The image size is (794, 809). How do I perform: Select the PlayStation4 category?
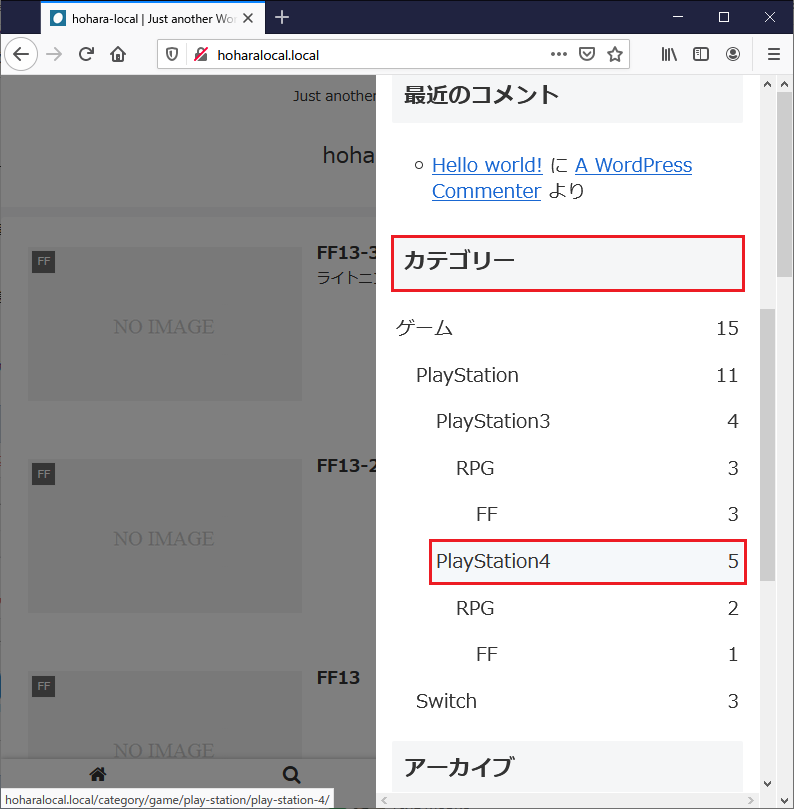[x=493, y=562]
